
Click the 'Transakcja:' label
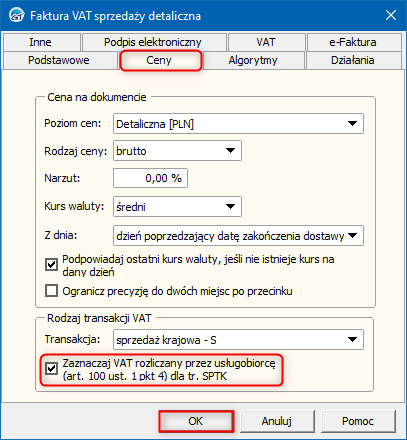[72, 339]
